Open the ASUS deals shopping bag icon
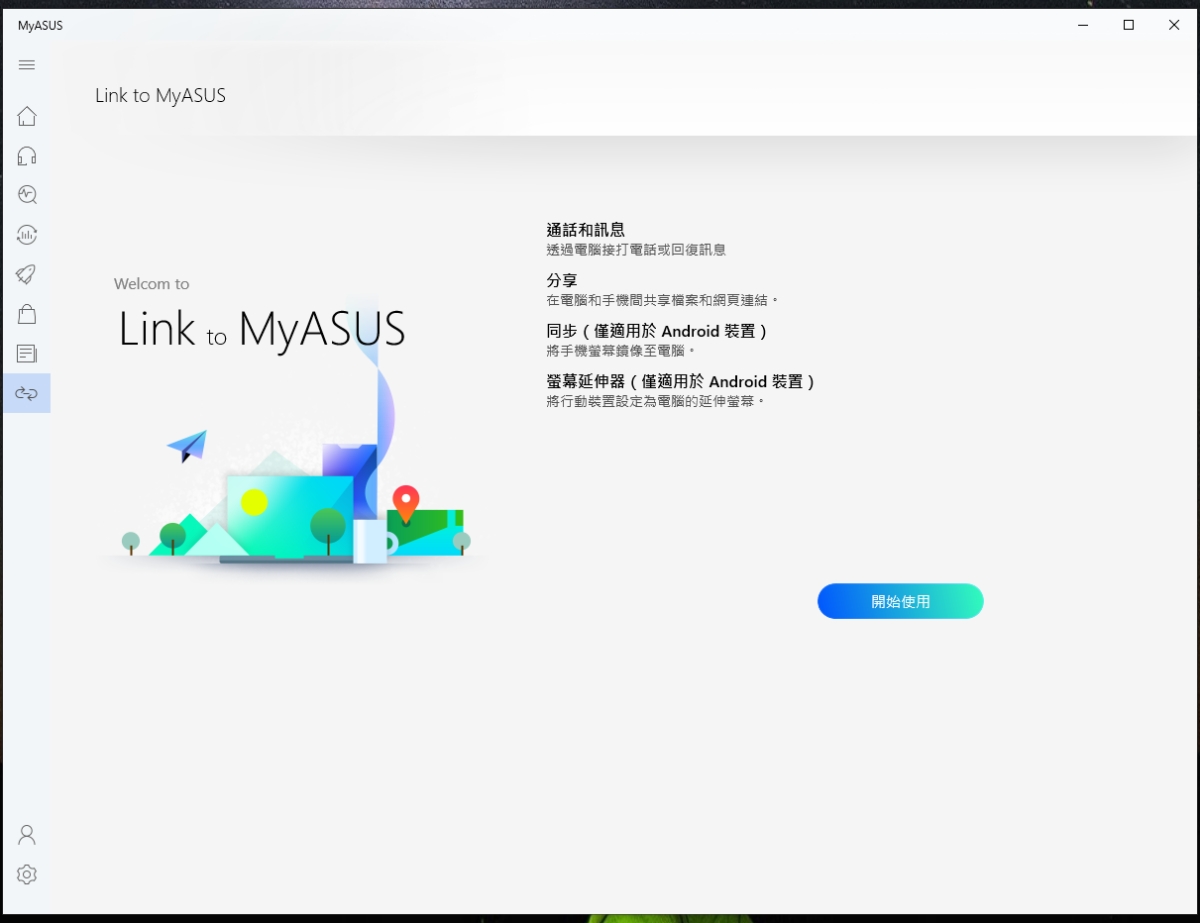 [27, 314]
